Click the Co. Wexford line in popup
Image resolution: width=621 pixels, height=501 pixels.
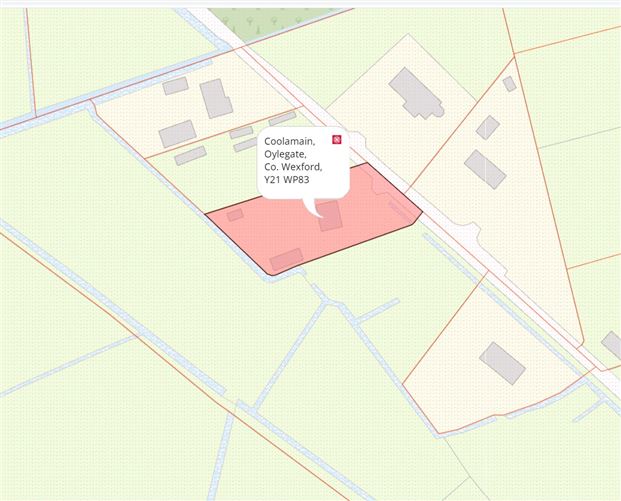[x=293, y=167]
